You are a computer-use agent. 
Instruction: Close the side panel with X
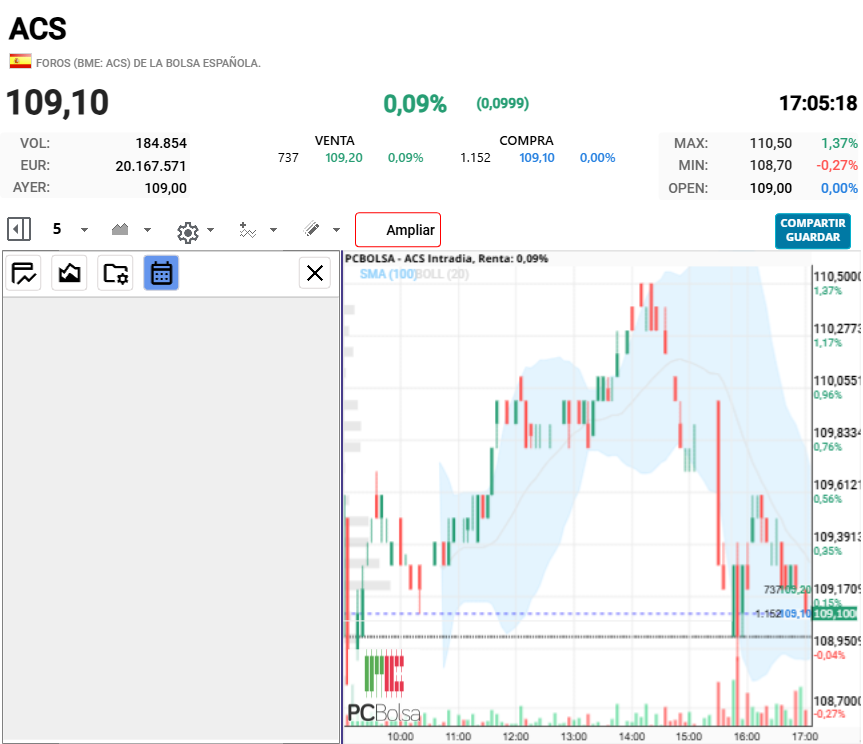(315, 272)
